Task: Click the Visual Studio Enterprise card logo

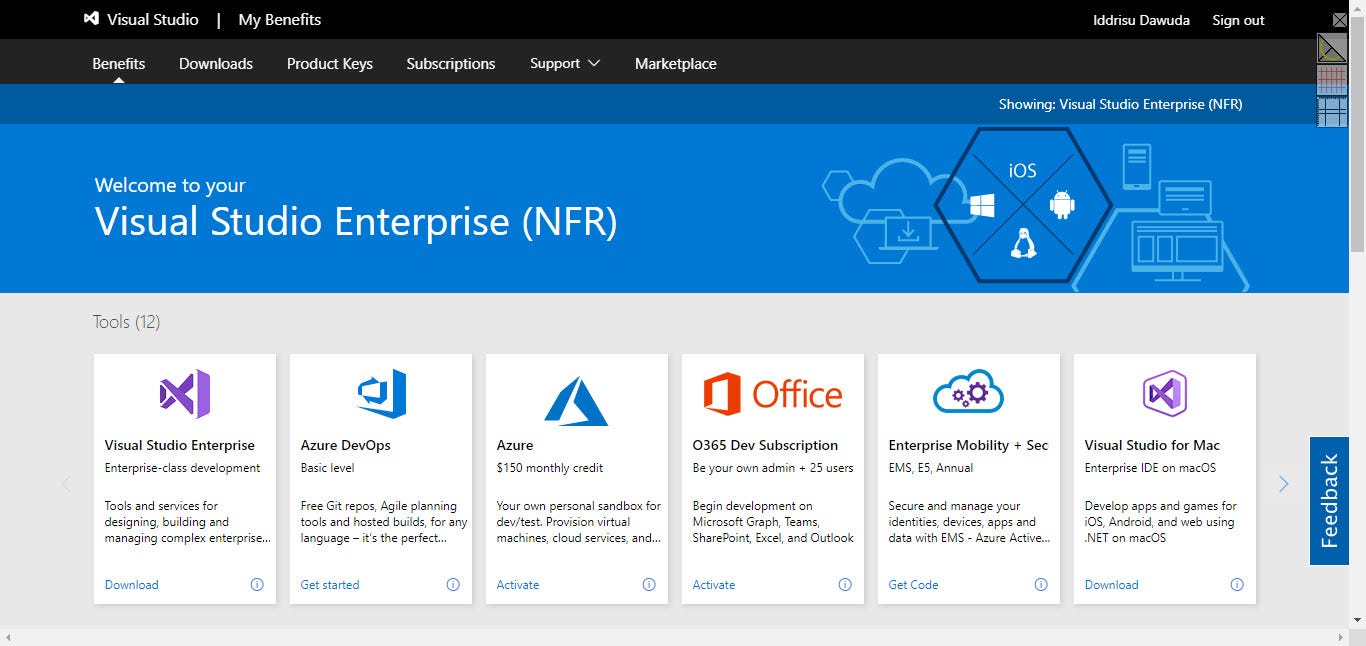Action: point(185,394)
